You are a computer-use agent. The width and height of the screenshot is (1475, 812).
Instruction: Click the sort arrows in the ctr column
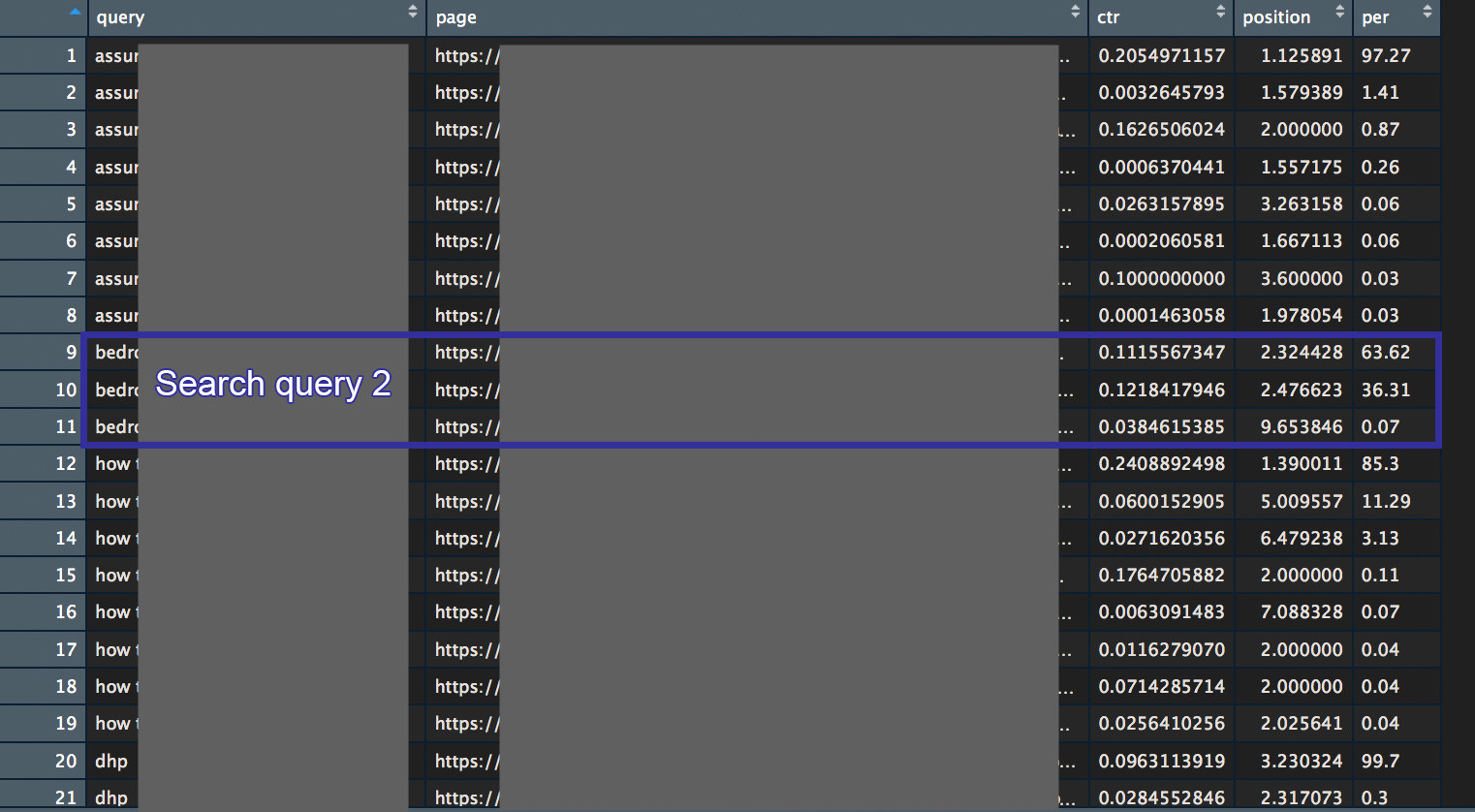tap(1220, 12)
